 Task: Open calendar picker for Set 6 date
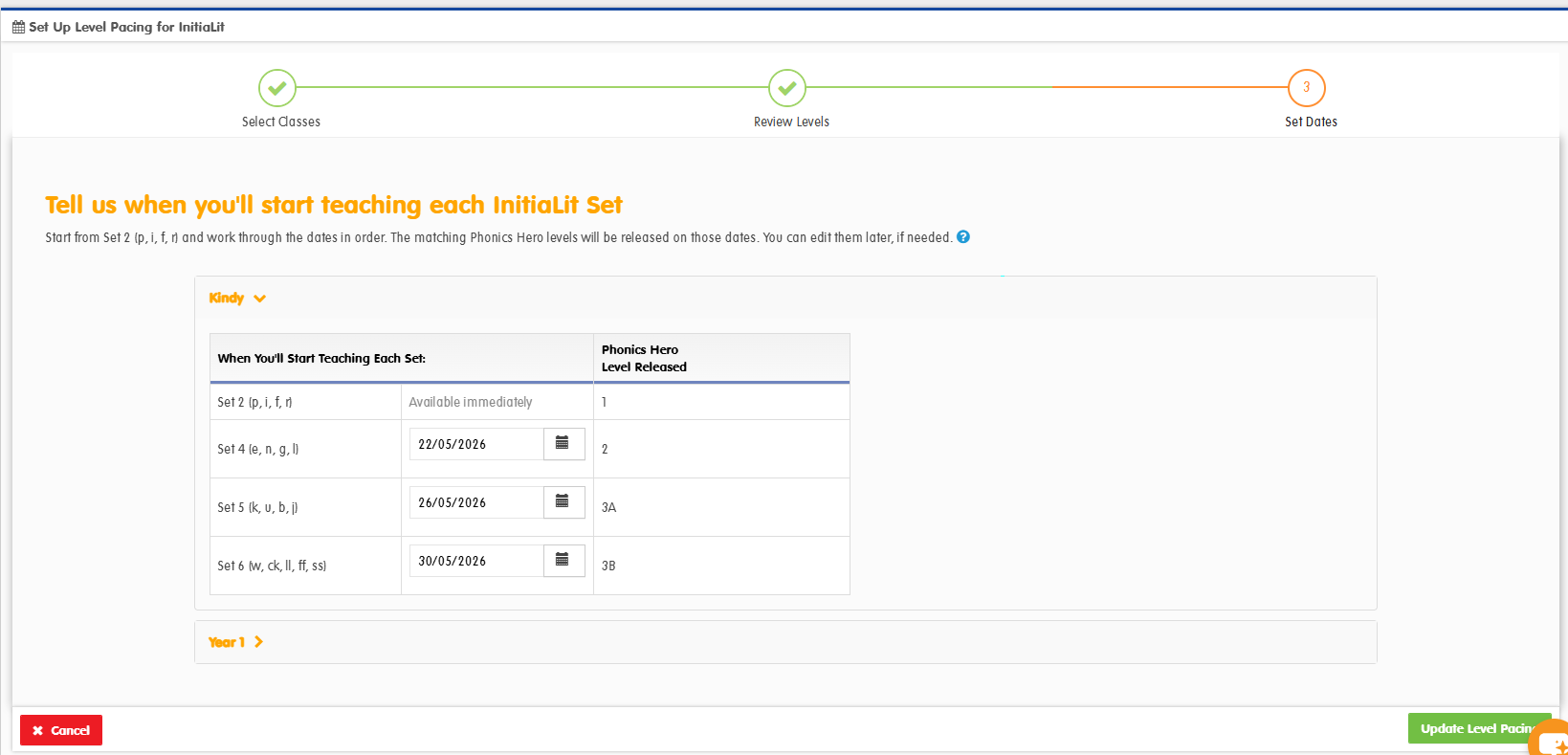click(x=563, y=561)
